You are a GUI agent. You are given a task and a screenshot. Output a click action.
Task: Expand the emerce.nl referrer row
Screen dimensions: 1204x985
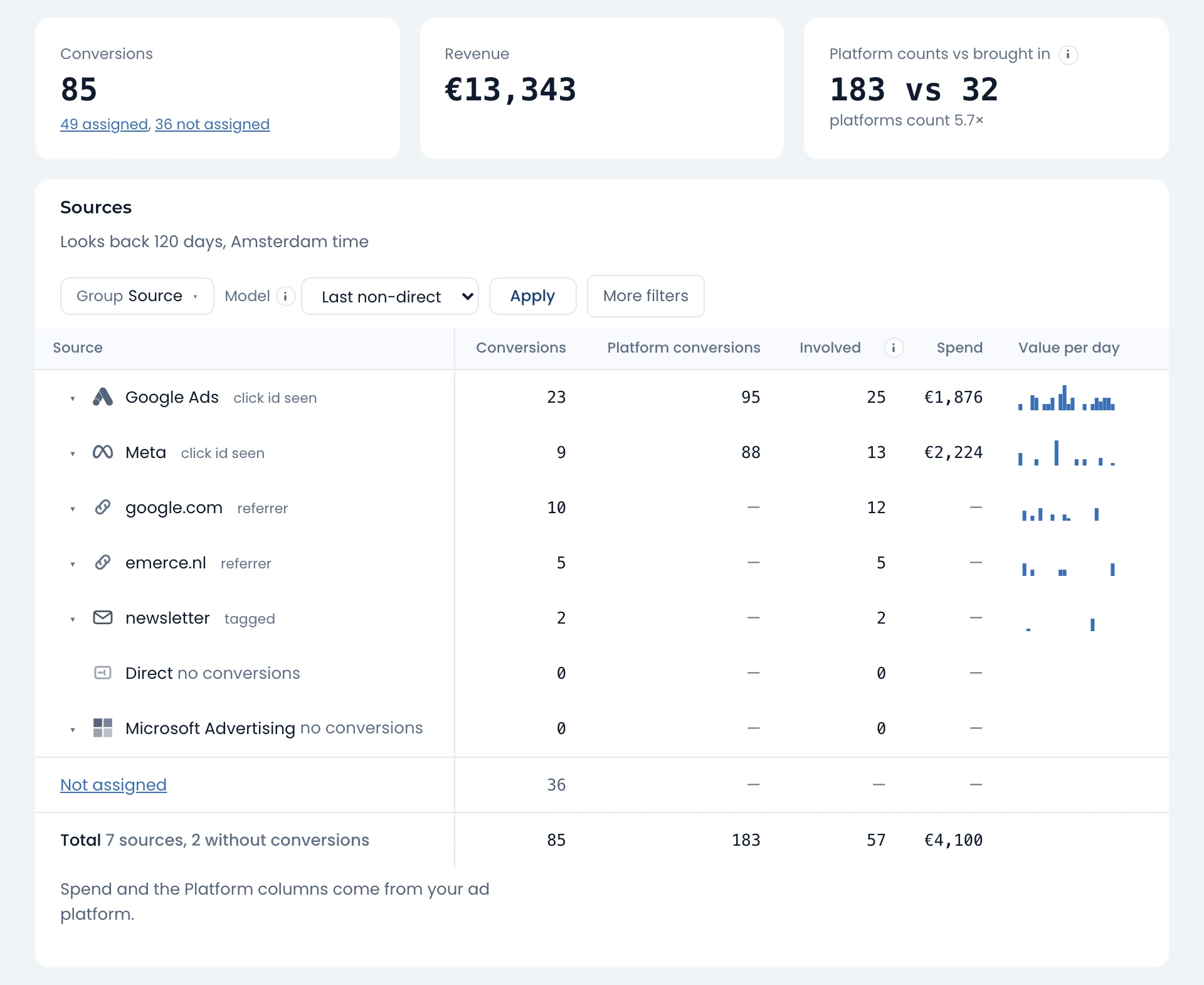(x=73, y=564)
